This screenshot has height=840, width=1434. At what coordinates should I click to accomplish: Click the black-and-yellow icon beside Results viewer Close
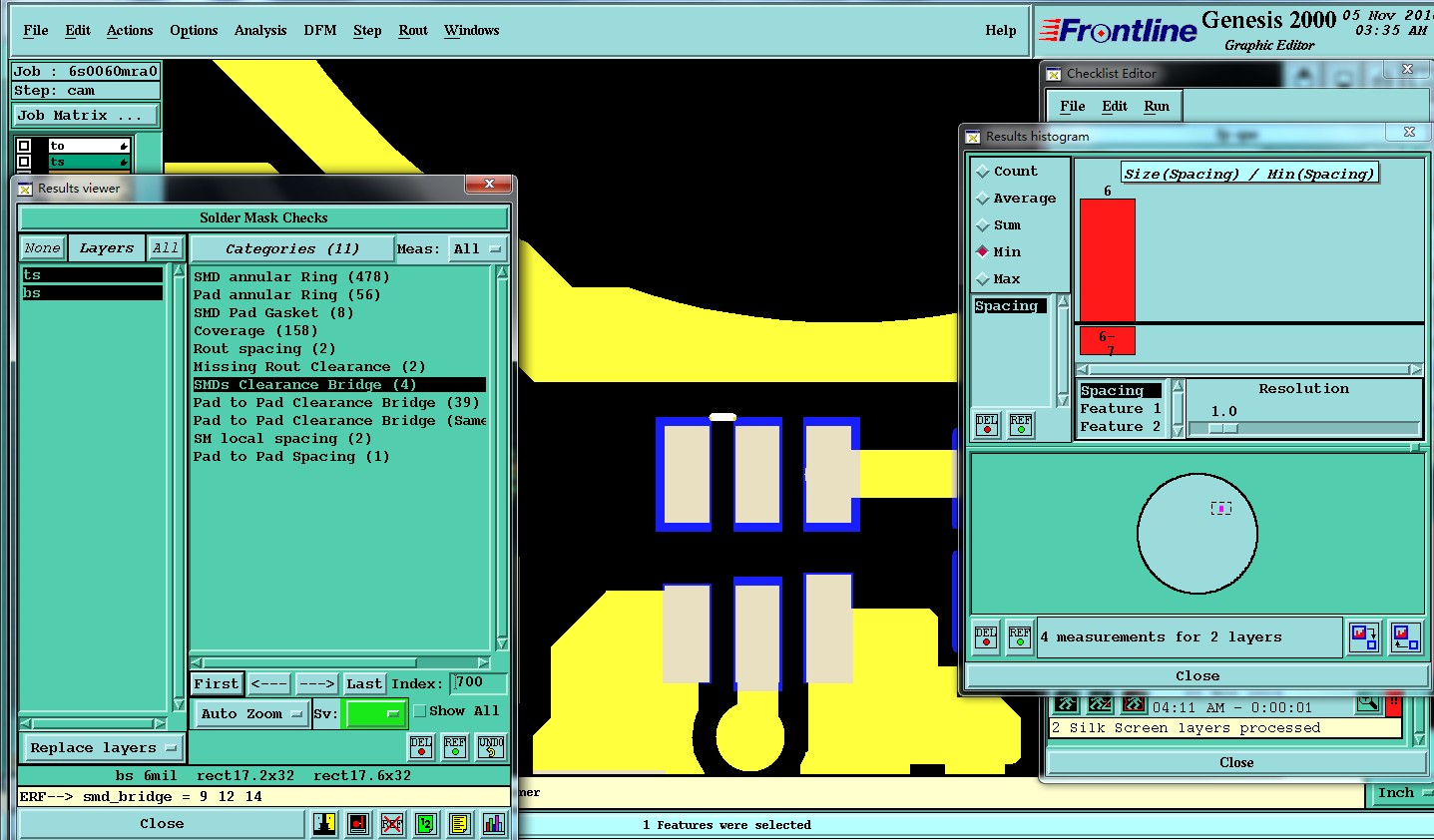pyautogui.click(x=324, y=824)
